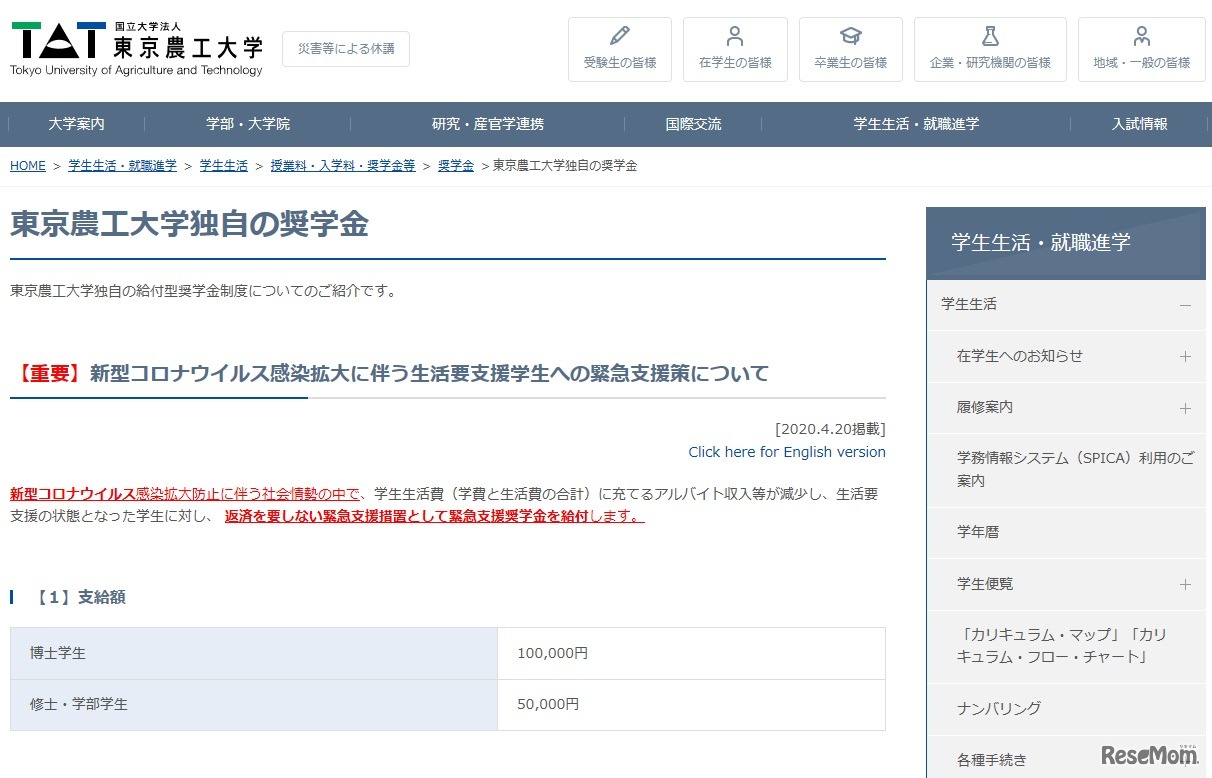
Task: Expand the 履修案内 sidebar section
Action: [x=1185, y=408]
